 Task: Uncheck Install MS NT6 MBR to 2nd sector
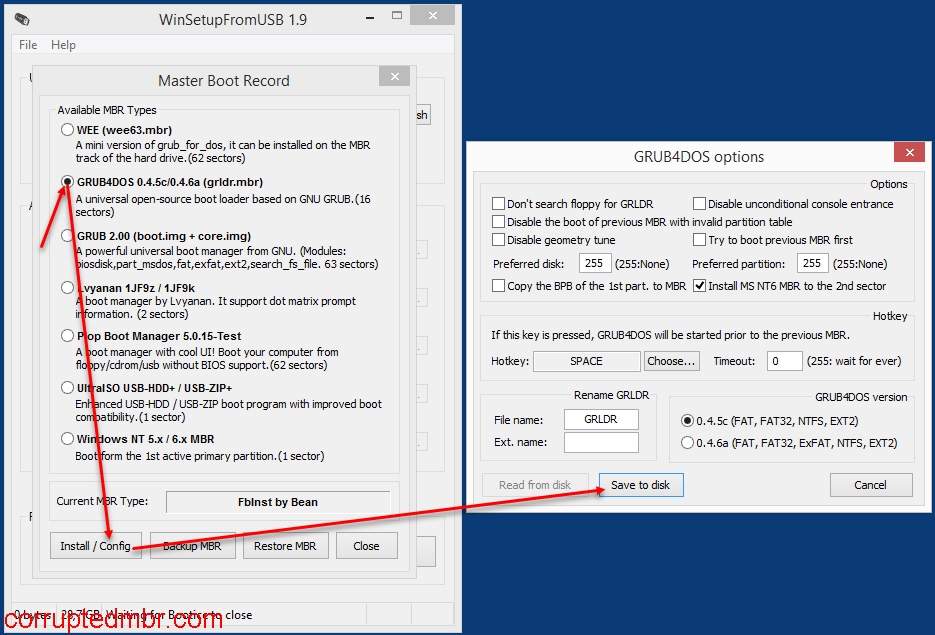(x=700, y=286)
